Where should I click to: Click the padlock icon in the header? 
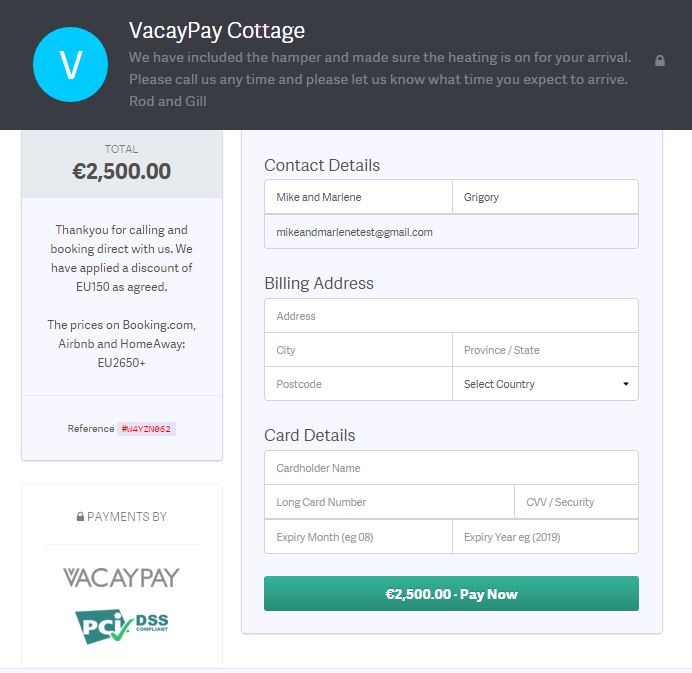coord(660,60)
